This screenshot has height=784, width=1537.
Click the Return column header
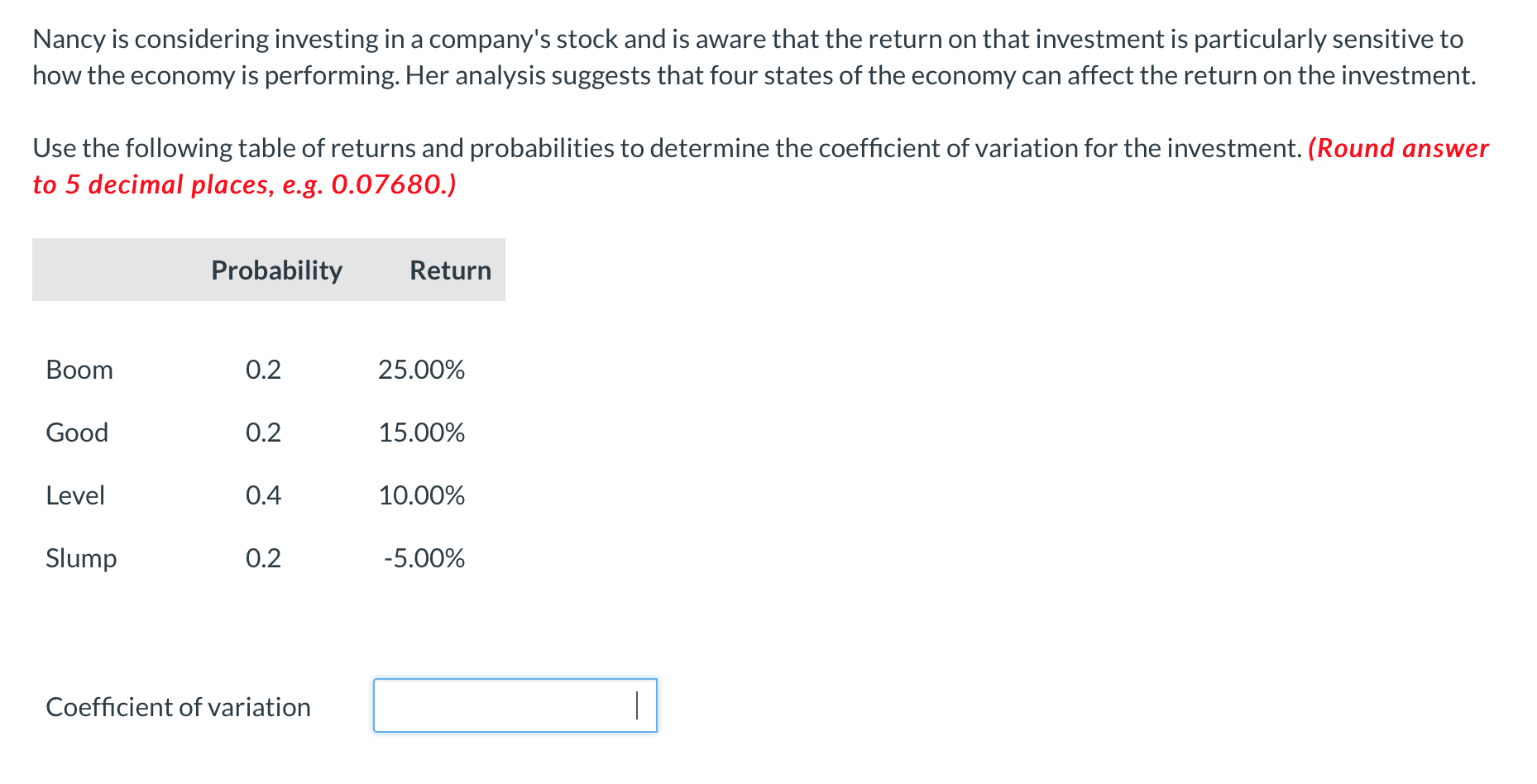pos(450,270)
